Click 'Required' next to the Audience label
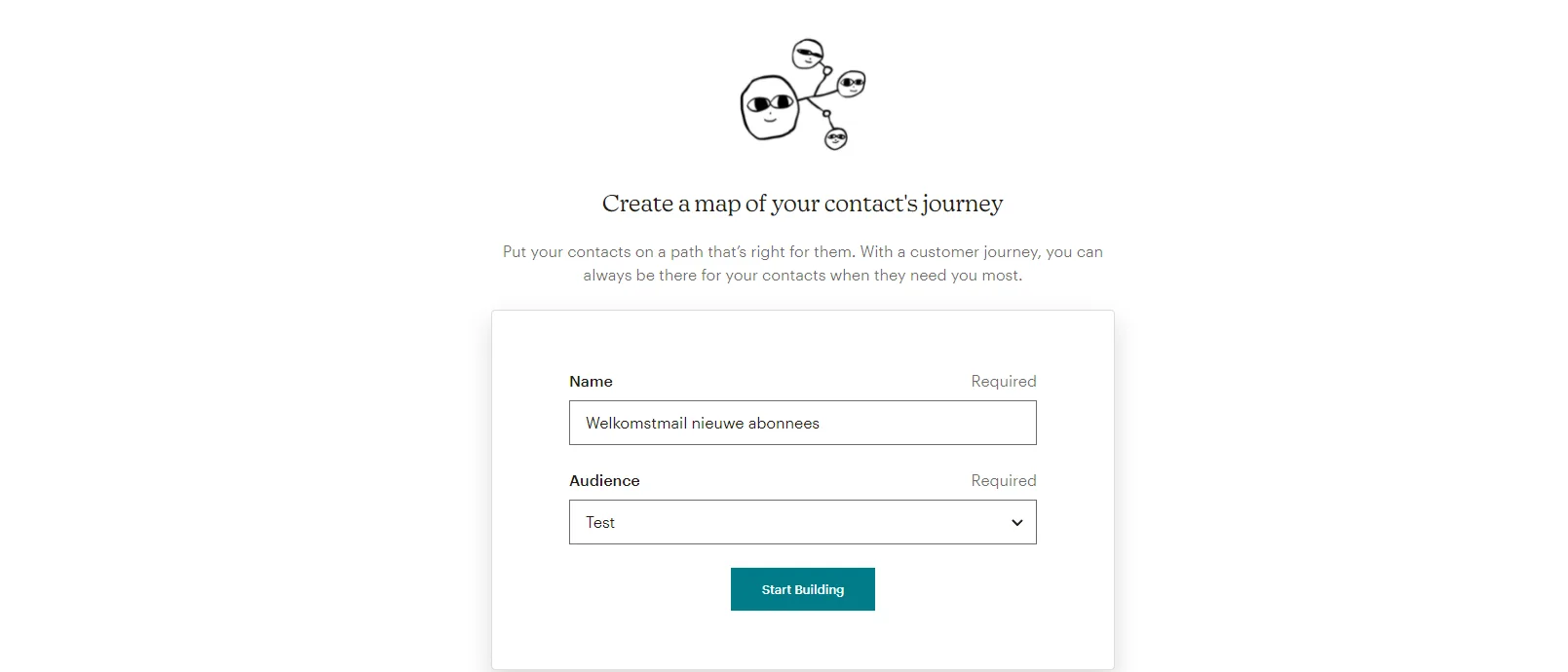Screen dimensions: 1568x672 point(1003,481)
